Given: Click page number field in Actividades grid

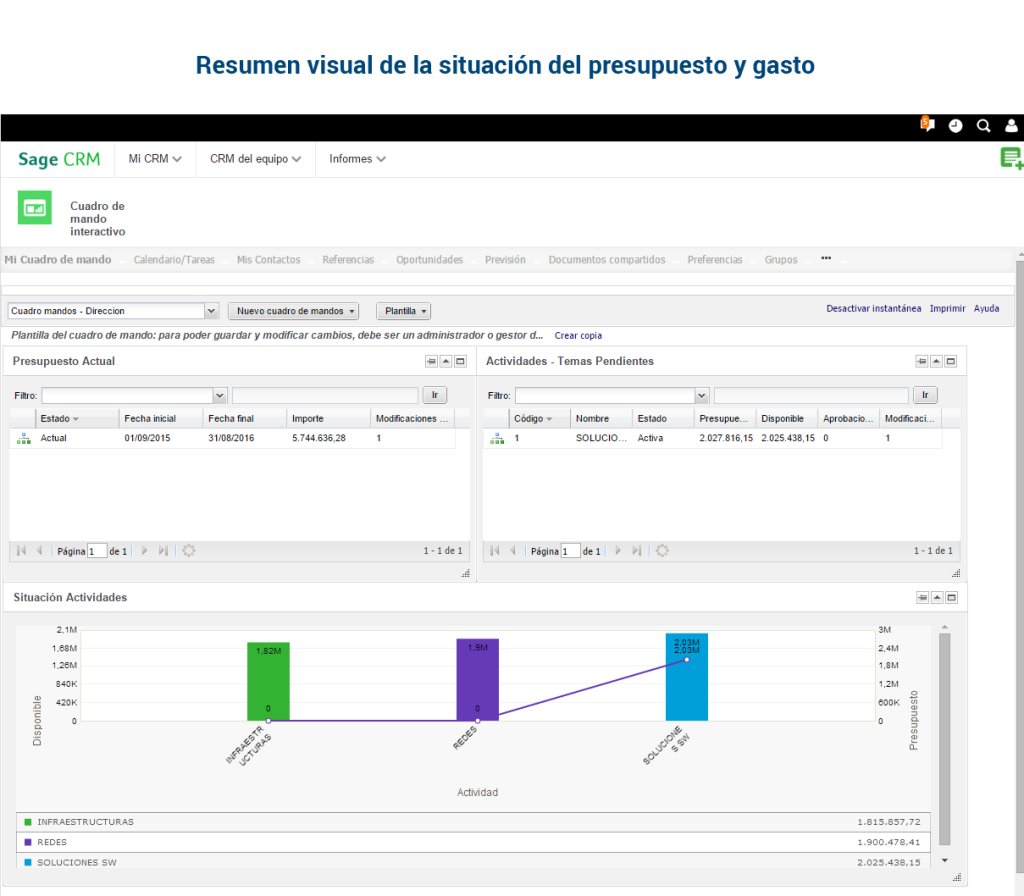Looking at the screenshot, I should (570, 551).
